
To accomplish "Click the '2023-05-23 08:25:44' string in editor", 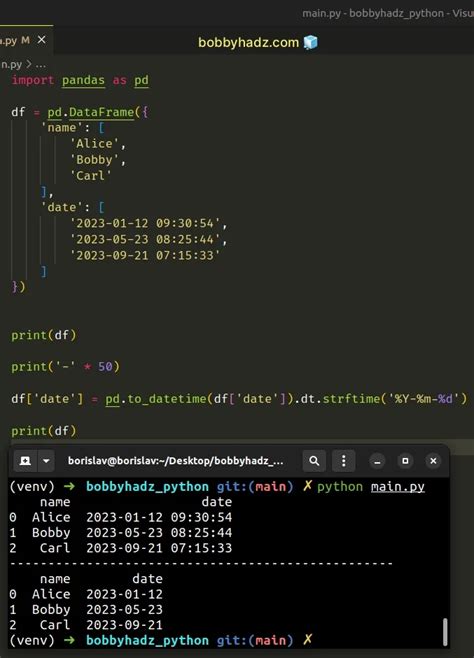I will click(x=145, y=239).
